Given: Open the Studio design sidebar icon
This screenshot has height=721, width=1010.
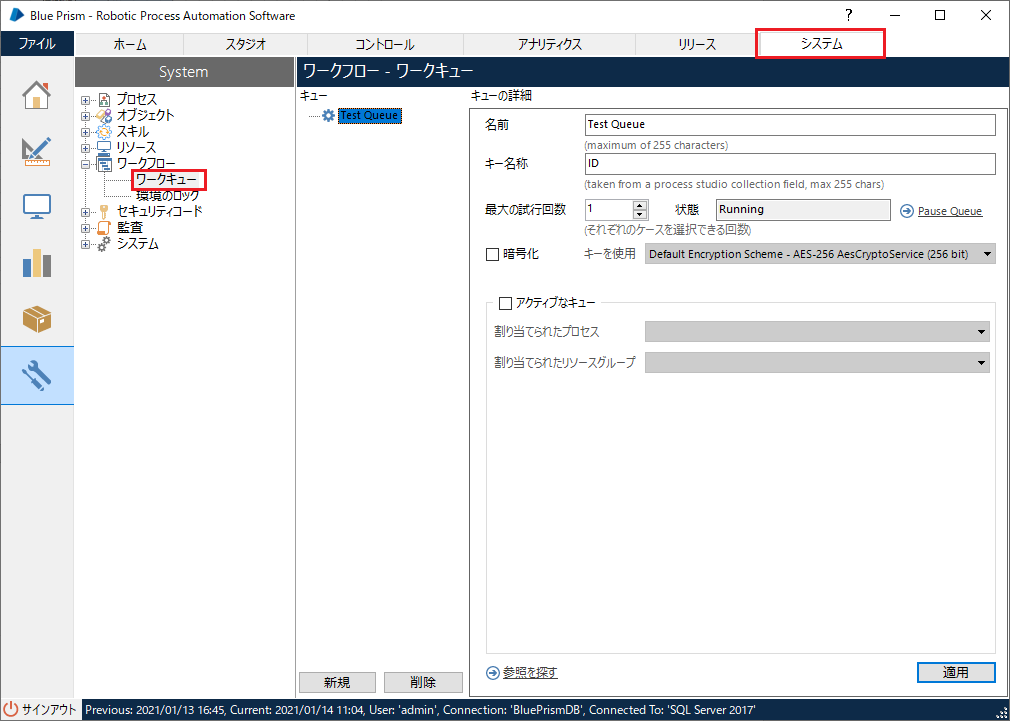Looking at the screenshot, I should (x=37, y=151).
